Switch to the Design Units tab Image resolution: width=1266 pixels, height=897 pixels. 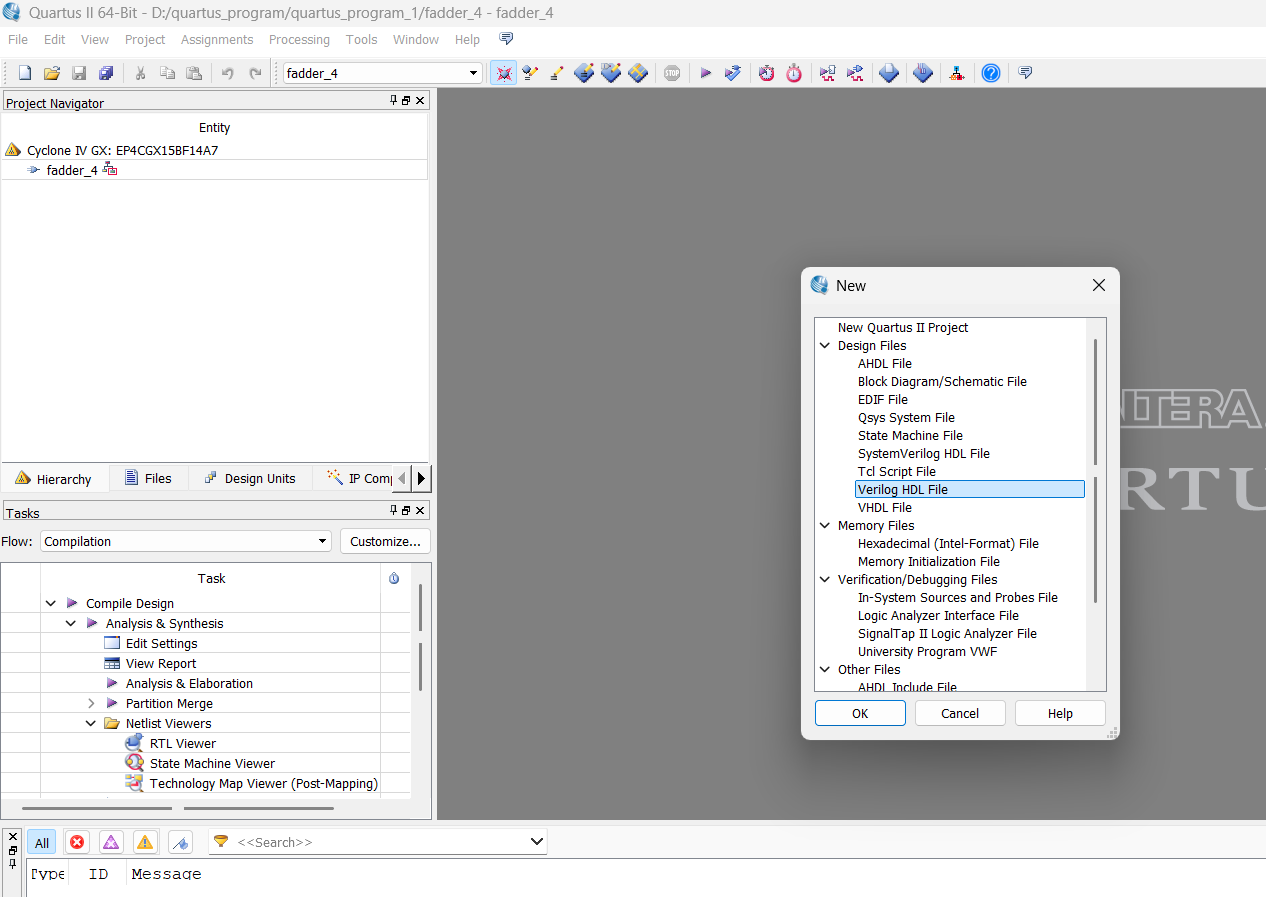point(250,478)
